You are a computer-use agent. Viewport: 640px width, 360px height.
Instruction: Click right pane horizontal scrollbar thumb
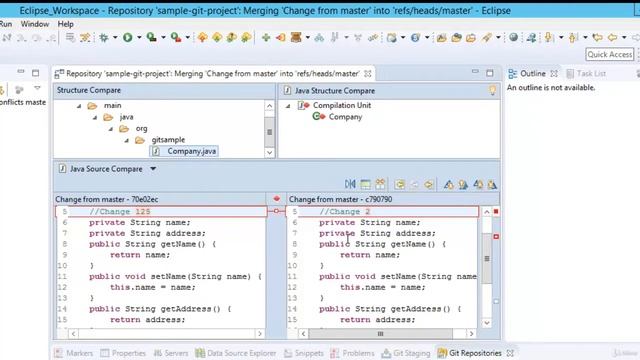pos(380,334)
